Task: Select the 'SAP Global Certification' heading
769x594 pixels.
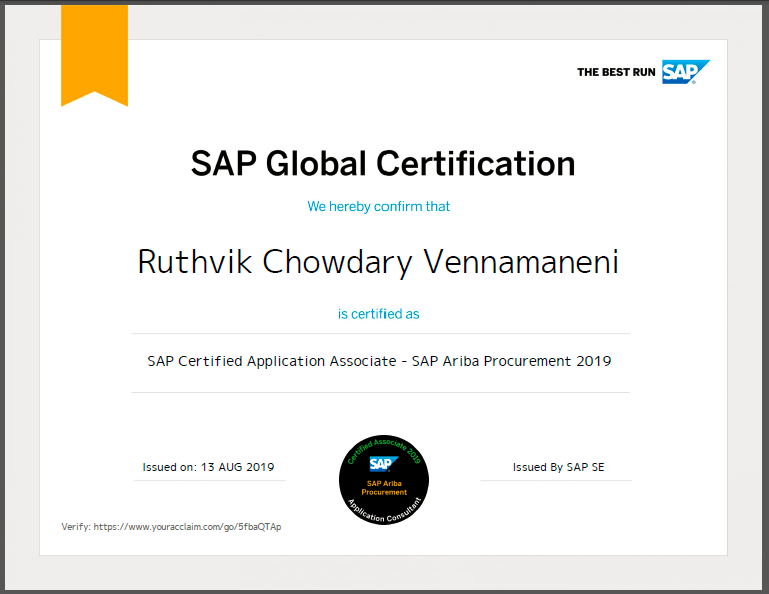Action: [x=383, y=163]
